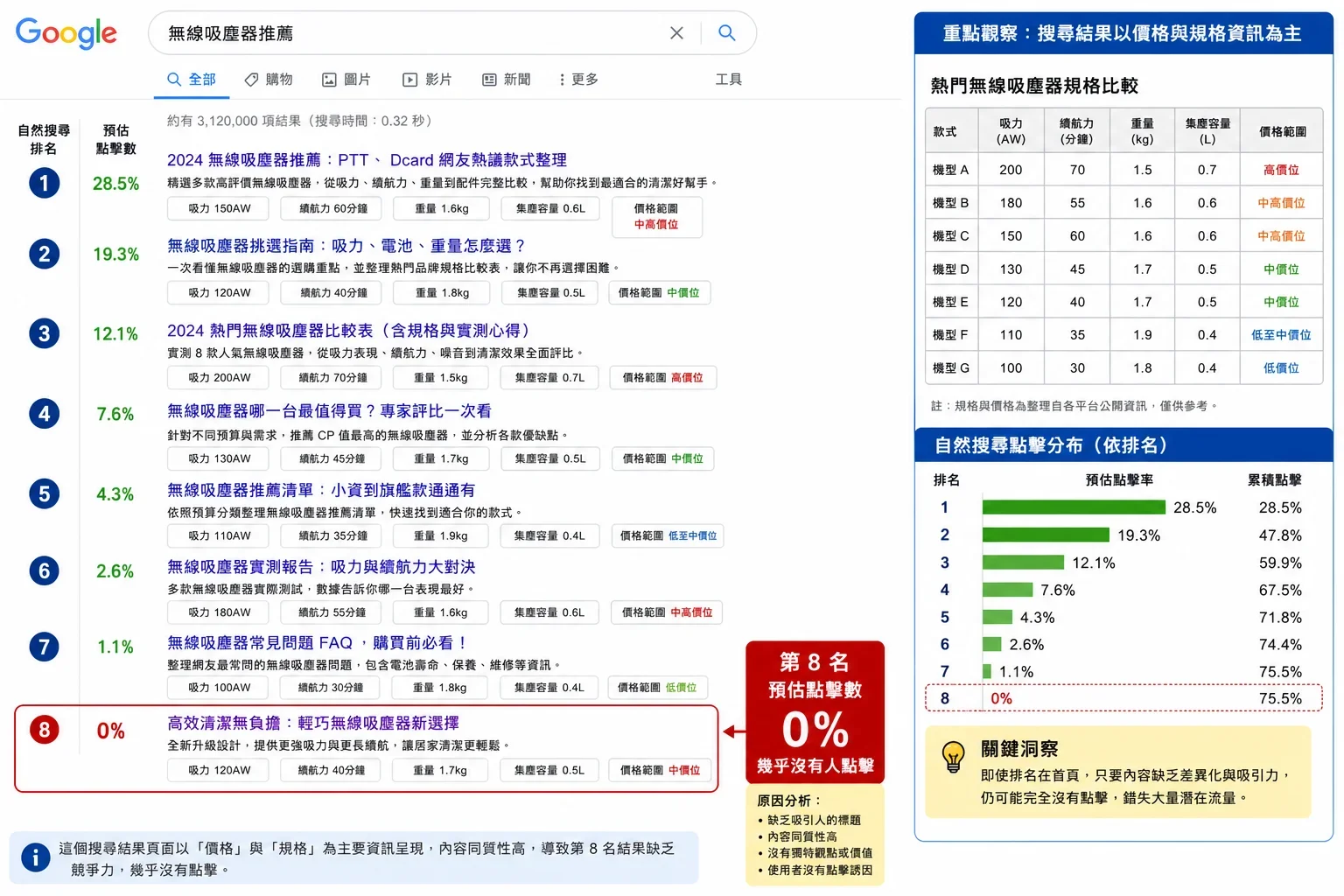Click the 19.3% green bar for rank 2
The image size is (1344, 896).
point(1046,535)
